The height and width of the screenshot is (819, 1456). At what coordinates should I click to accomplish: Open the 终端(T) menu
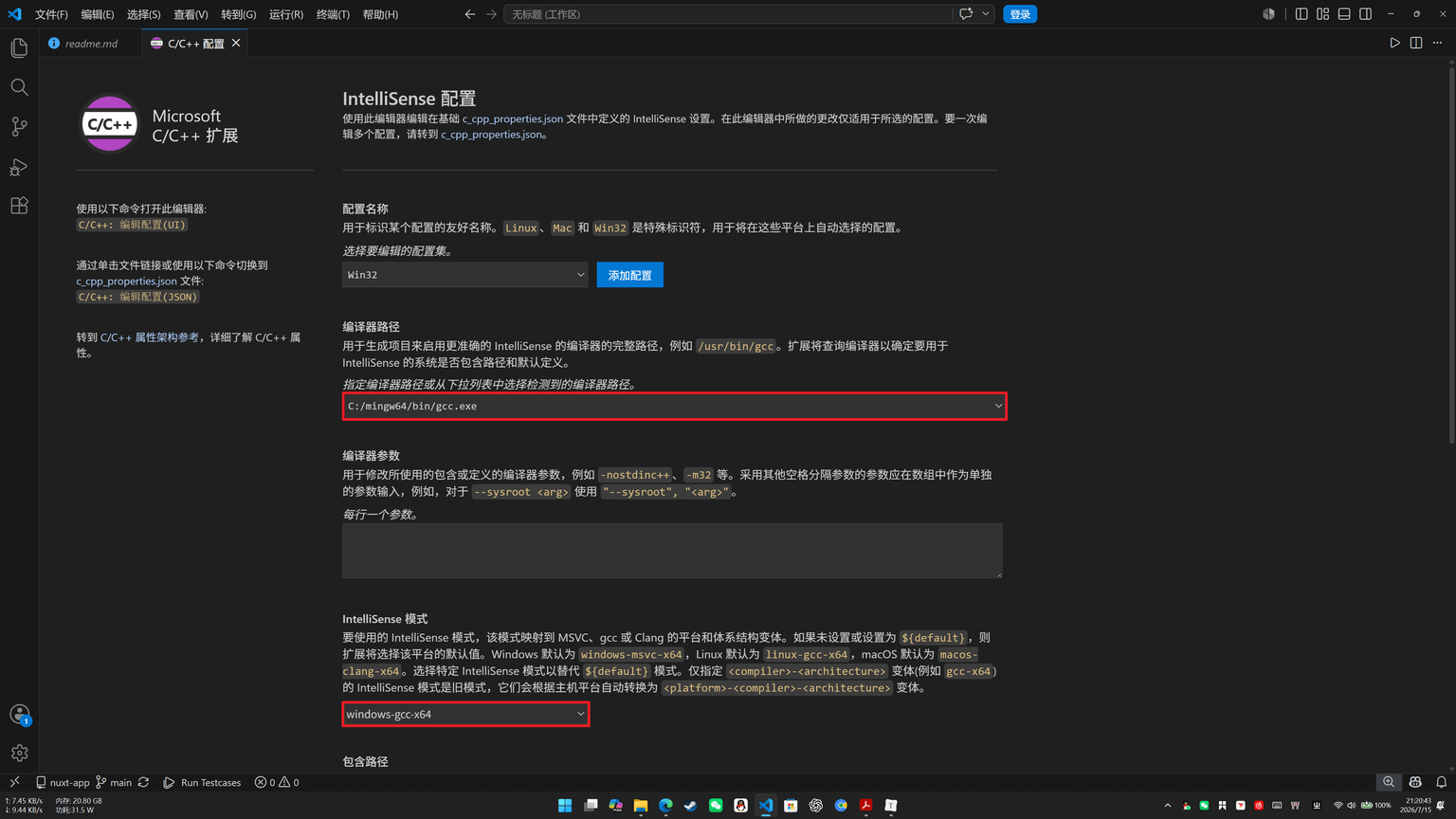pos(333,14)
